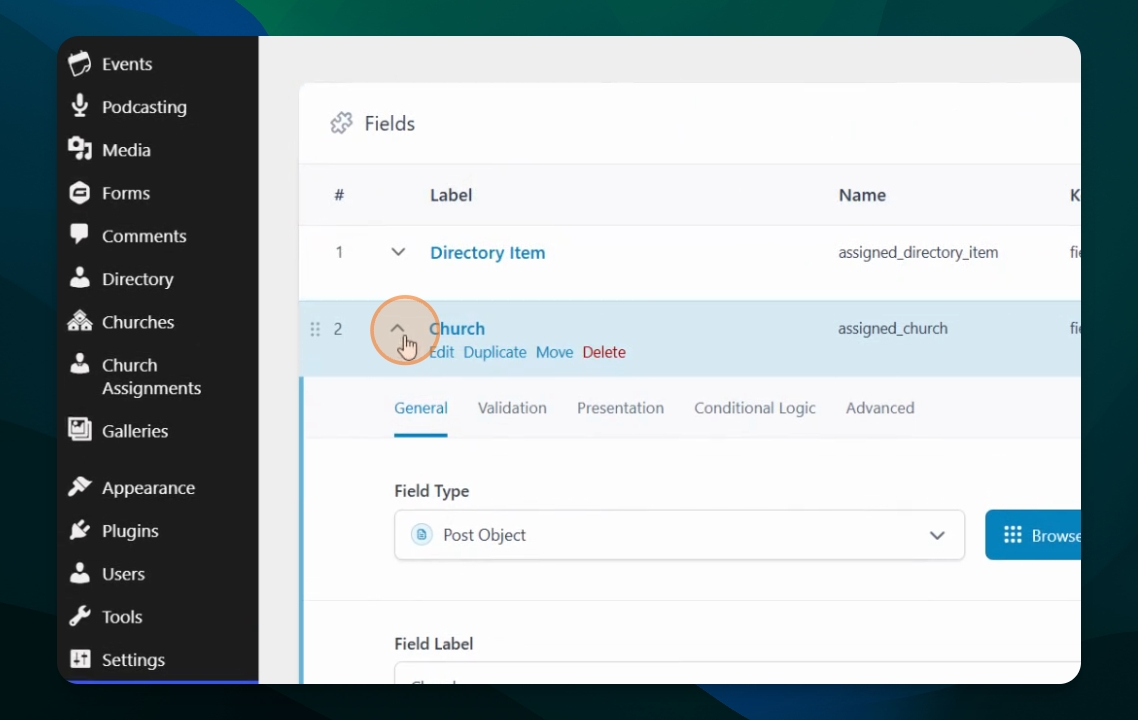Click the drag handle on row 2
Image resolution: width=1138 pixels, height=720 pixels.
315,329
